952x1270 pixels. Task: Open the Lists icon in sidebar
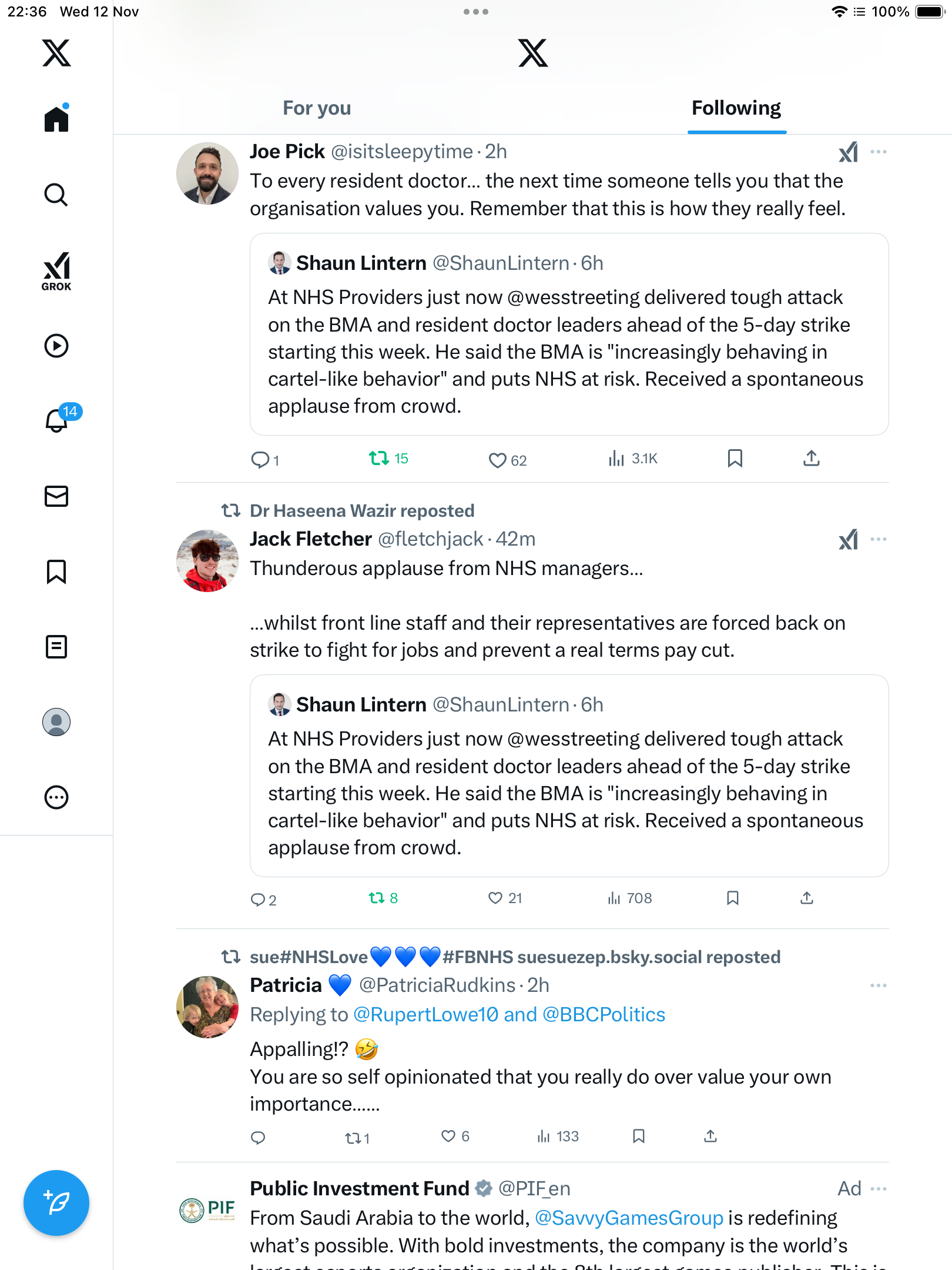click(56, 647)
